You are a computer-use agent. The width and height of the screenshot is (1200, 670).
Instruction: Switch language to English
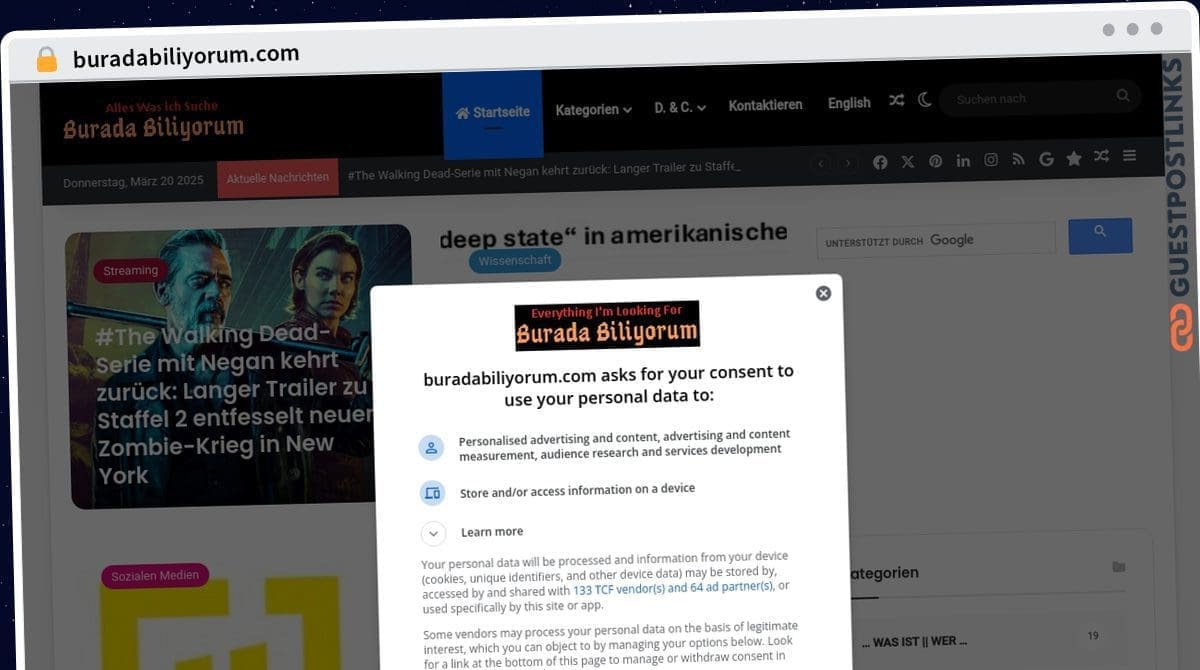[x=849, y=103]
